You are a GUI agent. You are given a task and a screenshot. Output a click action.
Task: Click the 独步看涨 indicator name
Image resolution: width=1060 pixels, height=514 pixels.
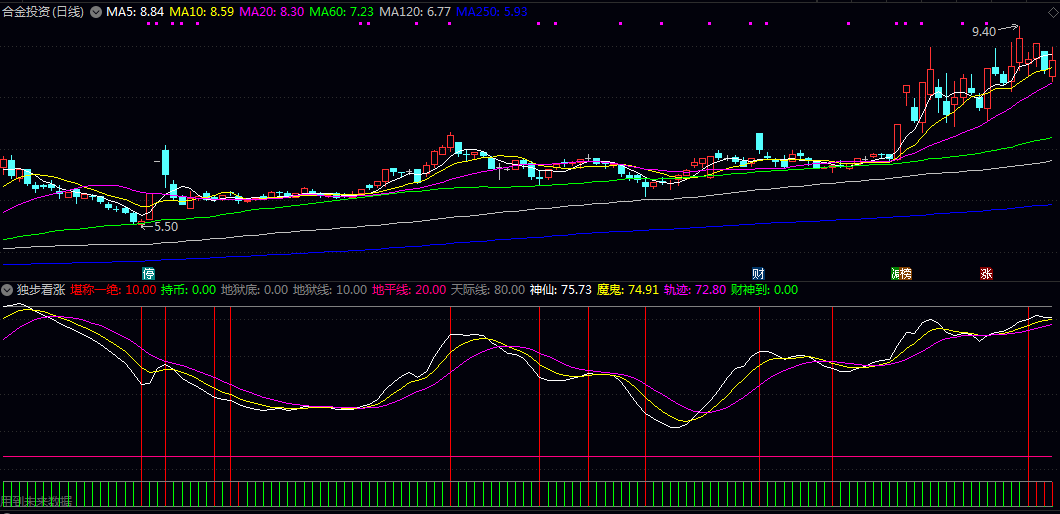coord(40,290)
